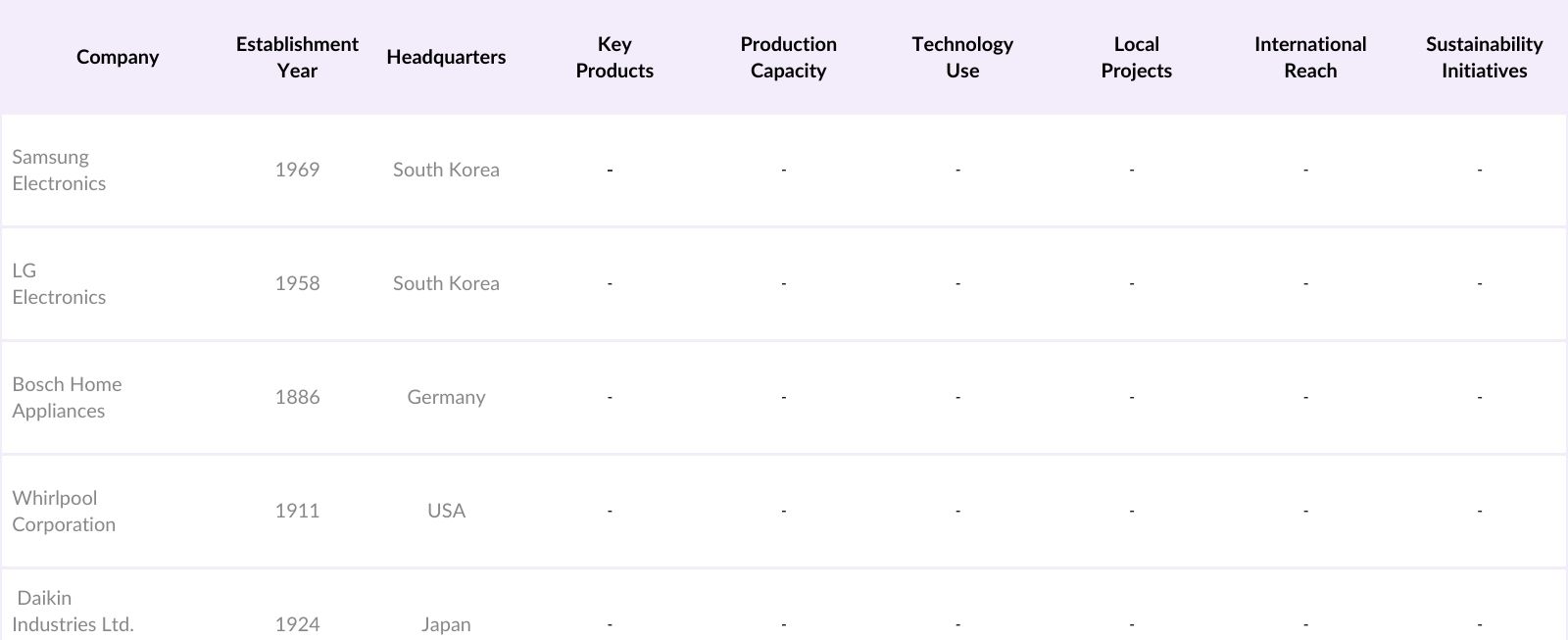Select the 1886 establishment year cell
1568x640 pixels.
click(x=297, y=397)
